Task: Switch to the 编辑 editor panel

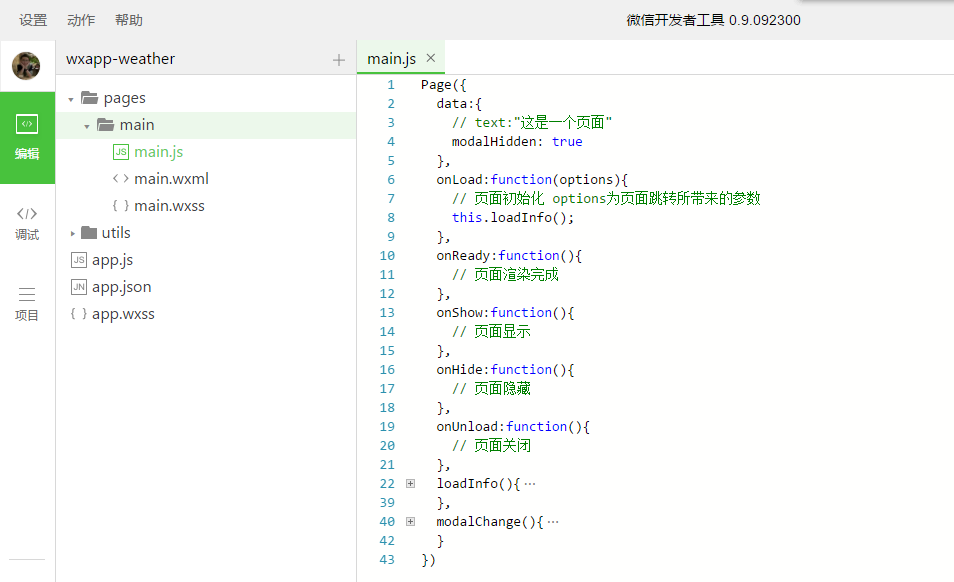Action: (27, 138)
